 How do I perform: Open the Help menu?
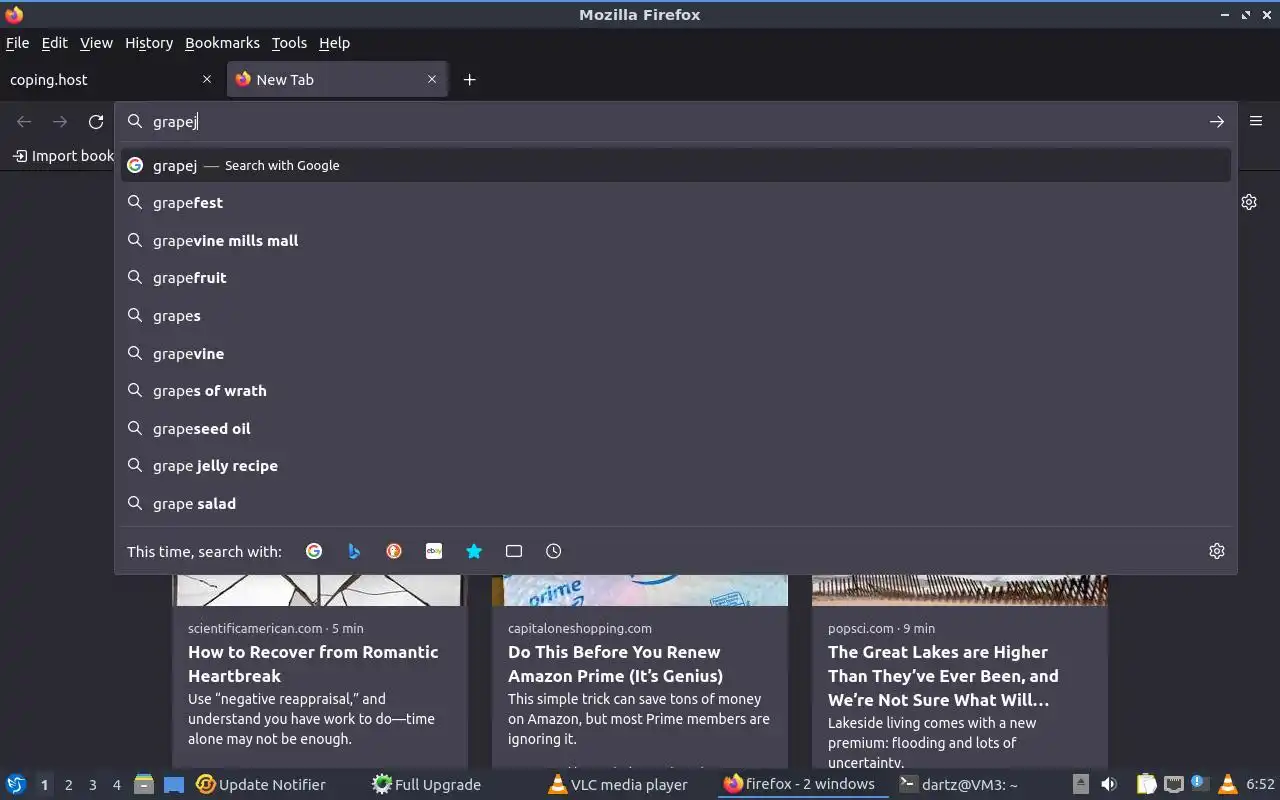[x=334, y=43]
